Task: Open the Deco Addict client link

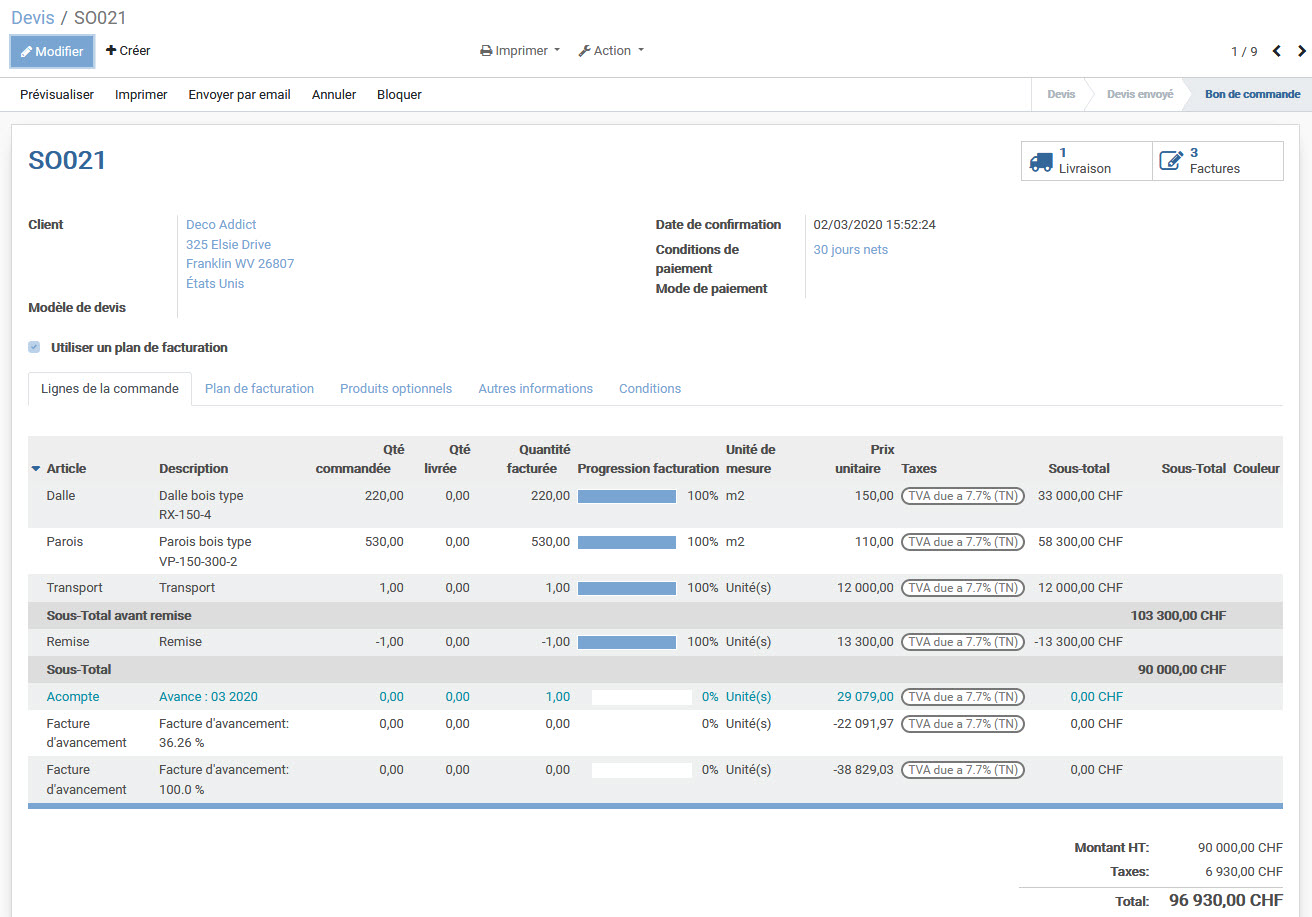Action: [x=221, y=224]
